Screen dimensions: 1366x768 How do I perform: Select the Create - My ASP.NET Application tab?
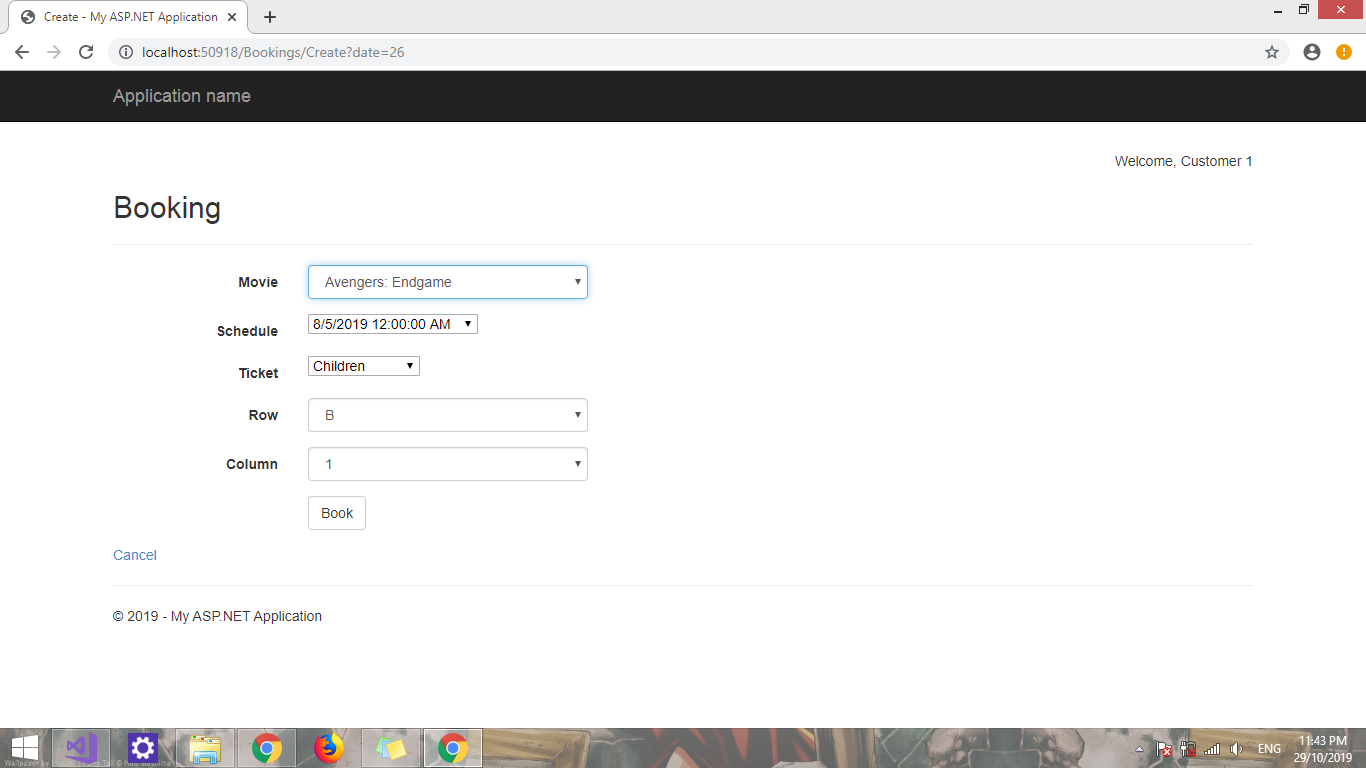click(x=120, y=16)
